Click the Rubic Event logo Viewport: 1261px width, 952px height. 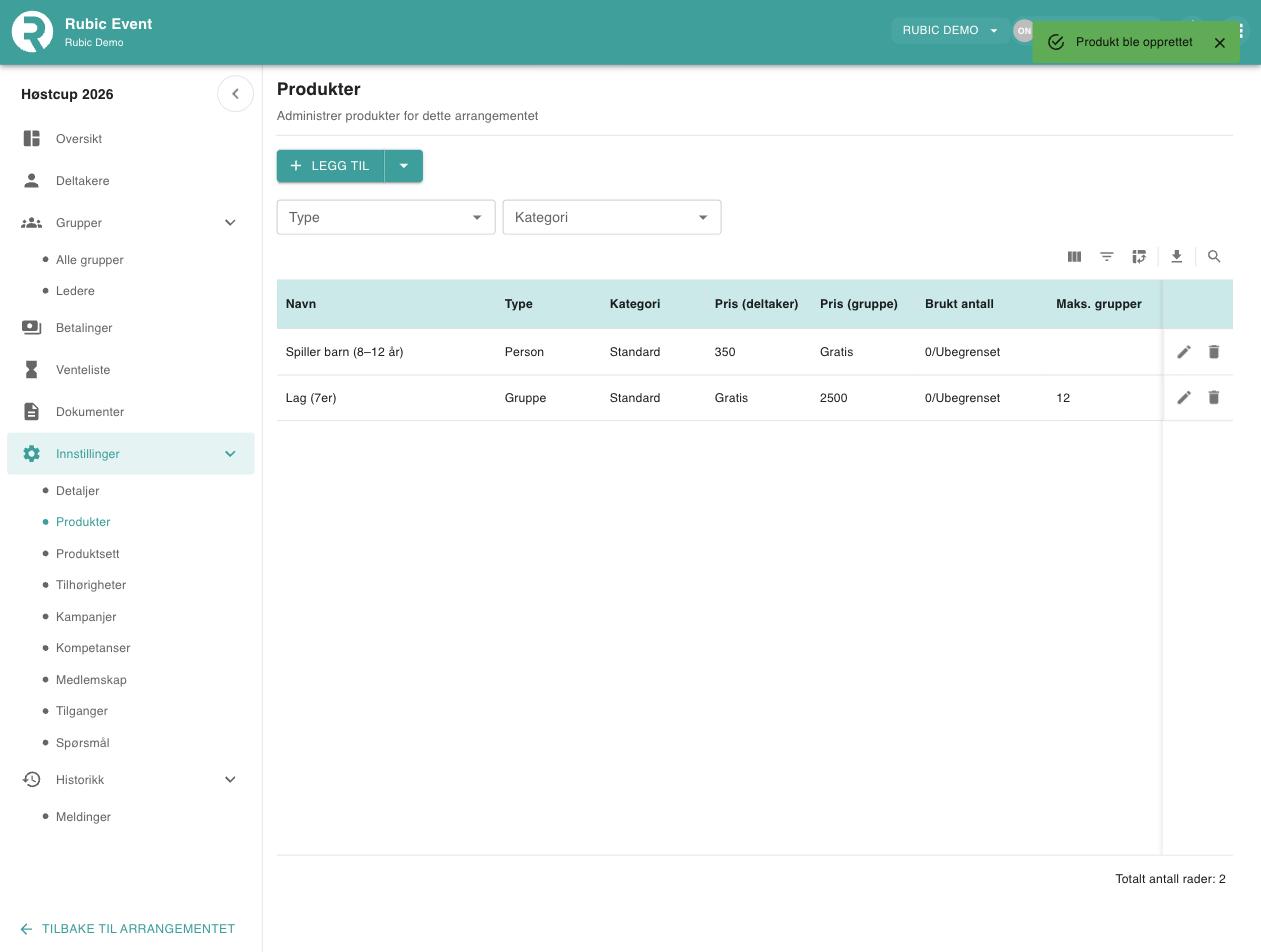click(32, 32)
